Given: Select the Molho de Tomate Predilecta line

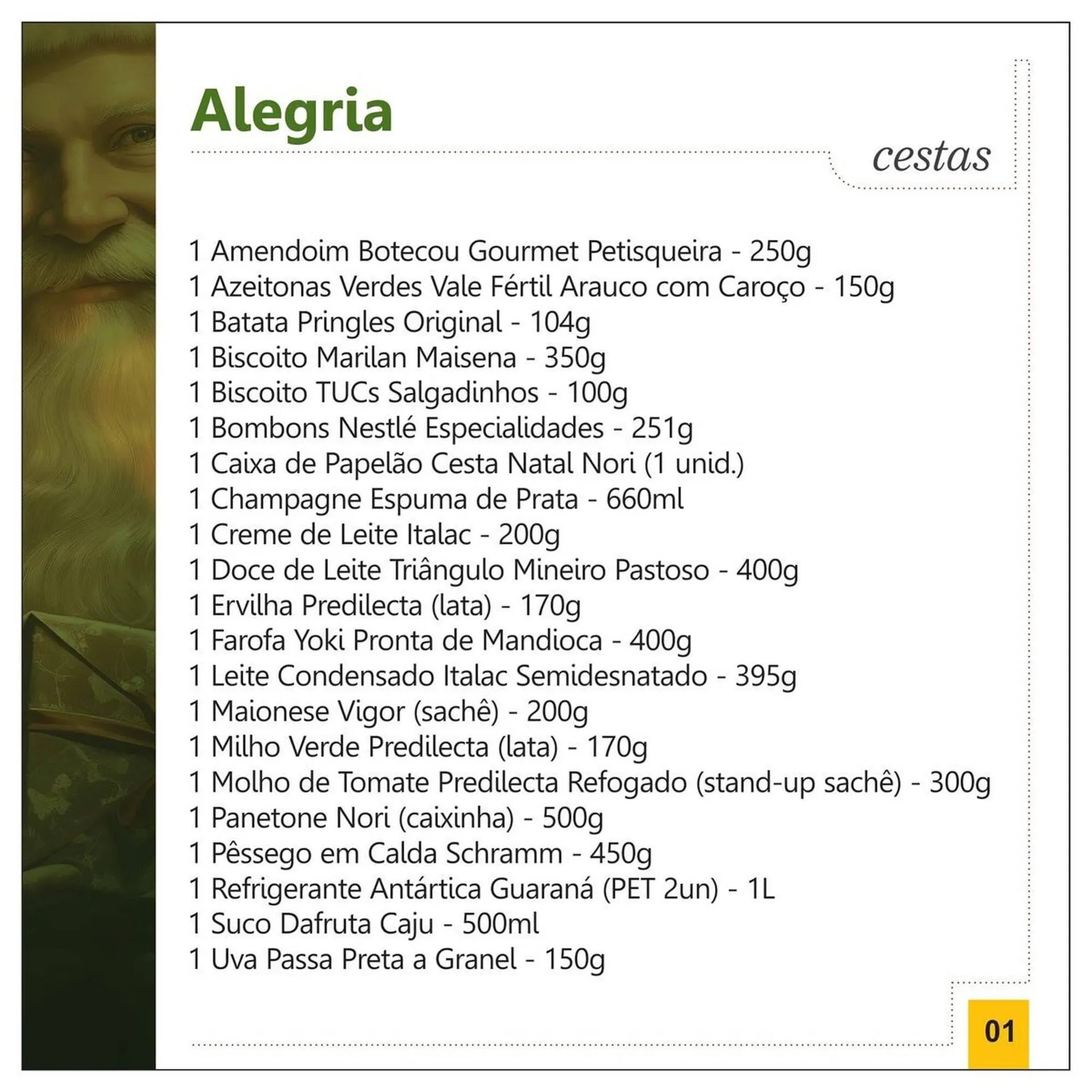Looking at the screenshot, I should [589, 783].
